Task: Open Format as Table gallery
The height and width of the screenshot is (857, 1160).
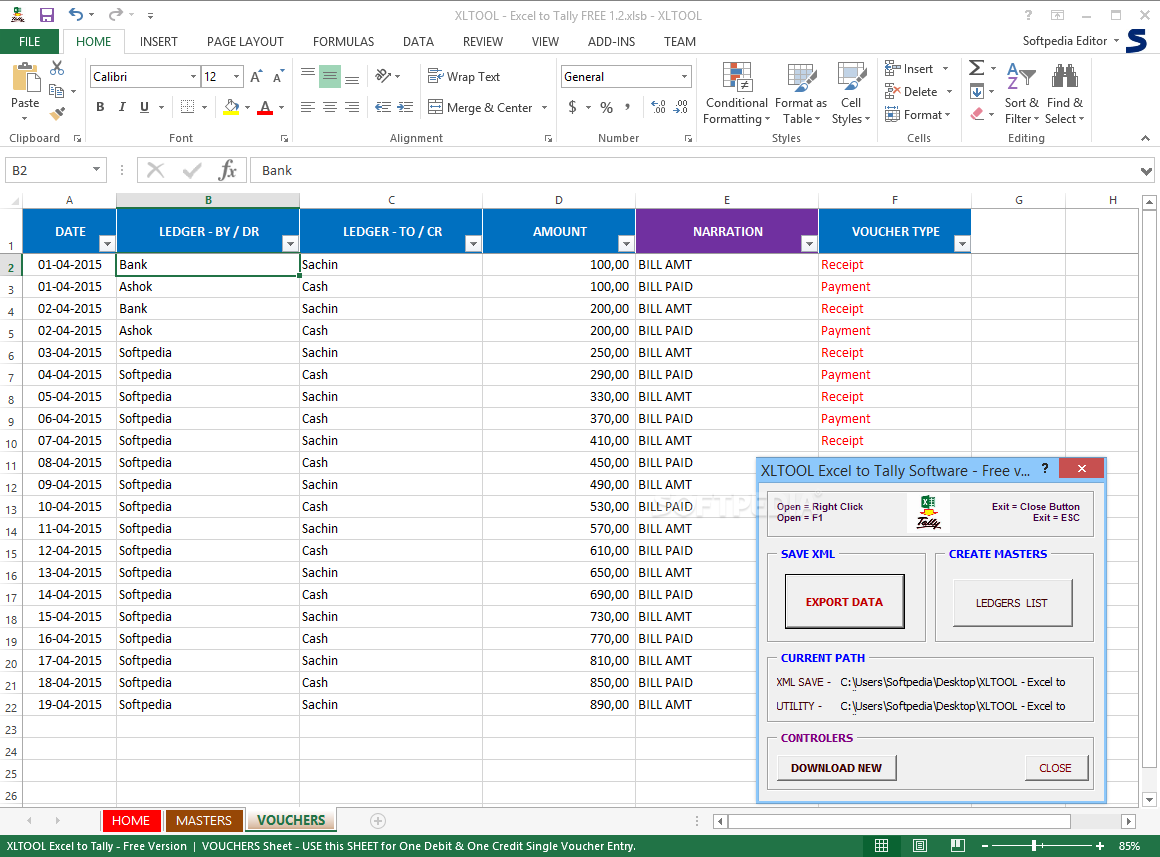Action: point(801,94)
